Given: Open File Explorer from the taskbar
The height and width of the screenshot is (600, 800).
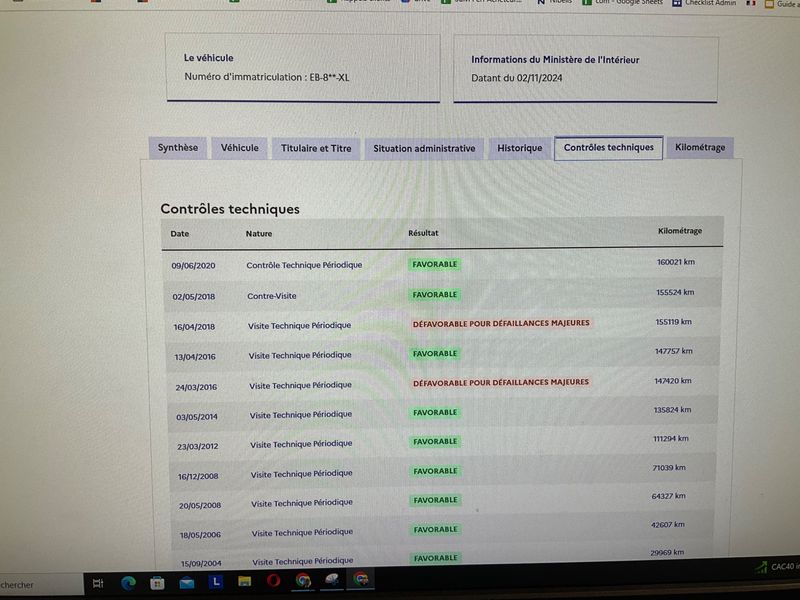Looking at the screenshot, I should tap(244, 581).
